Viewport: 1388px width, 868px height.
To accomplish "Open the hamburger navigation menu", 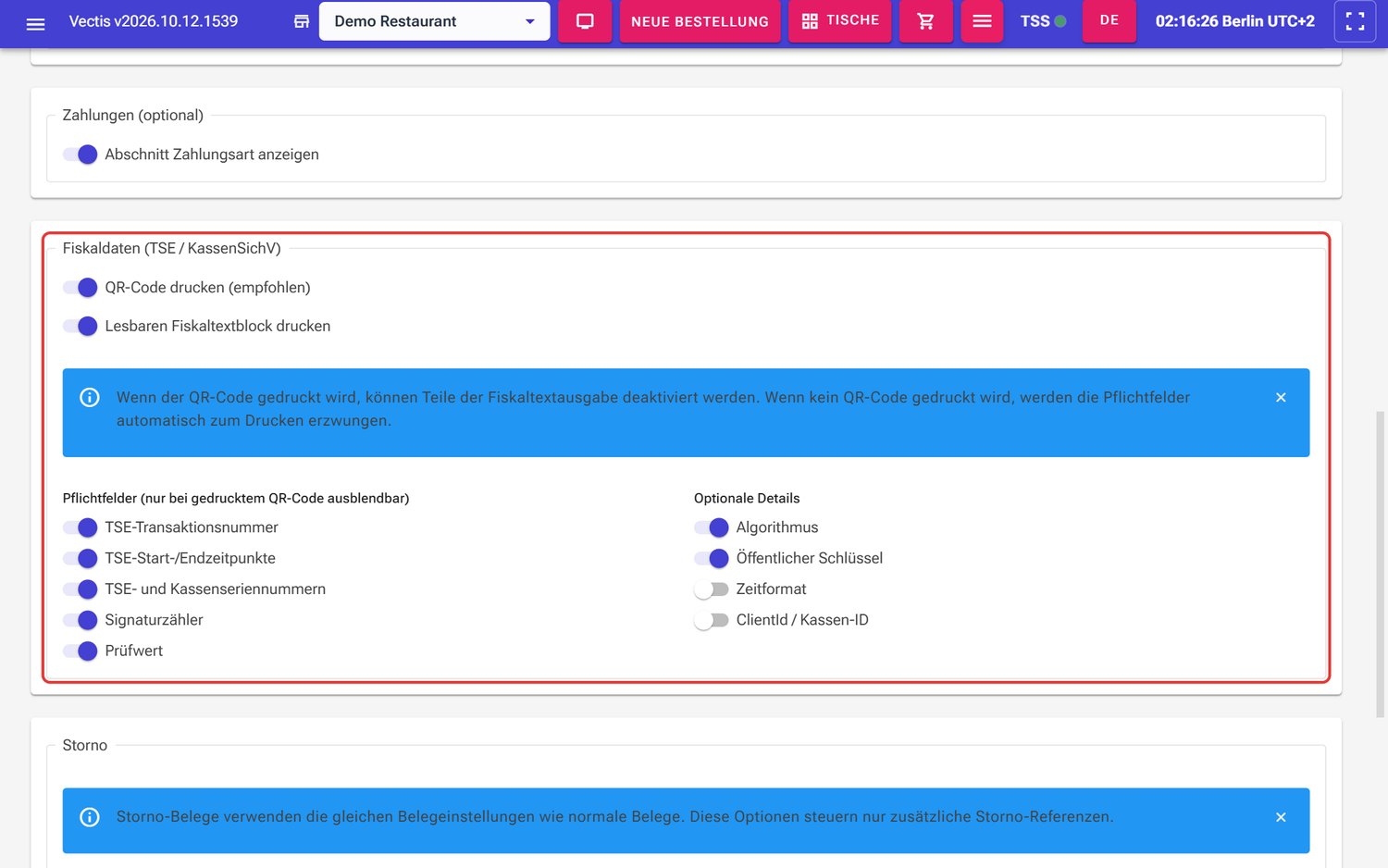I will [35, 22].
